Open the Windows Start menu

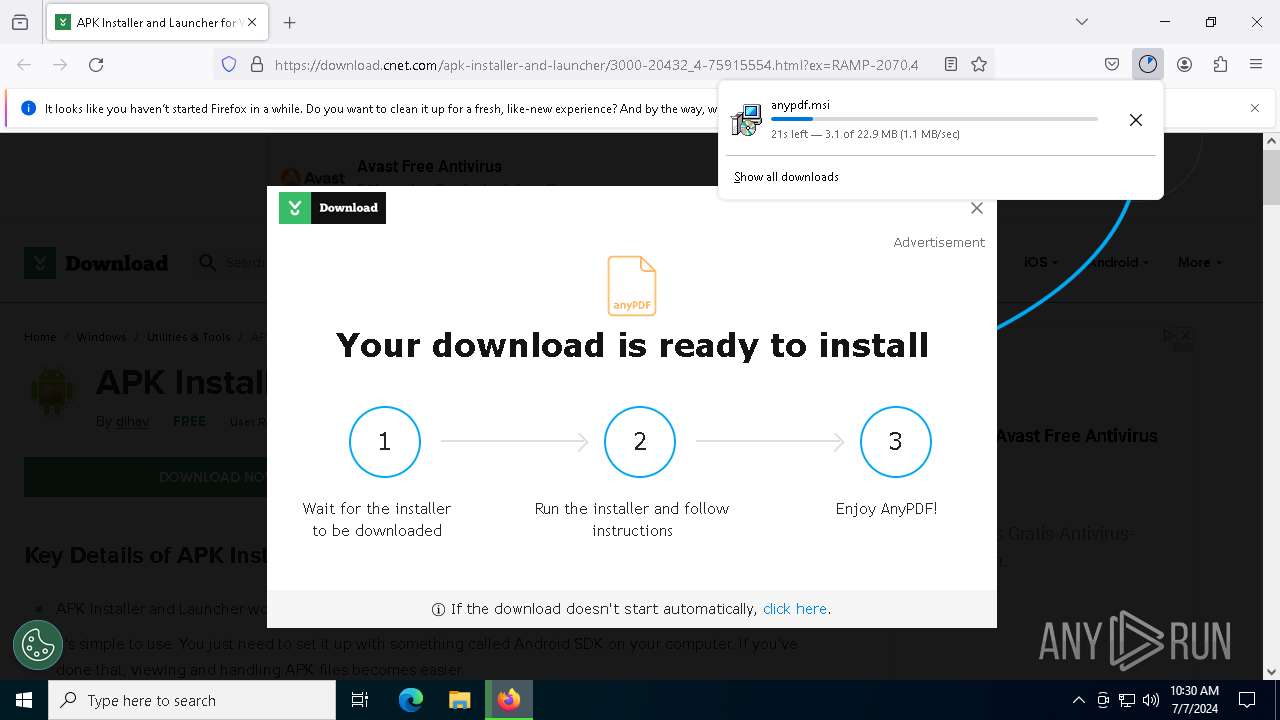click(x=24, y=700)
